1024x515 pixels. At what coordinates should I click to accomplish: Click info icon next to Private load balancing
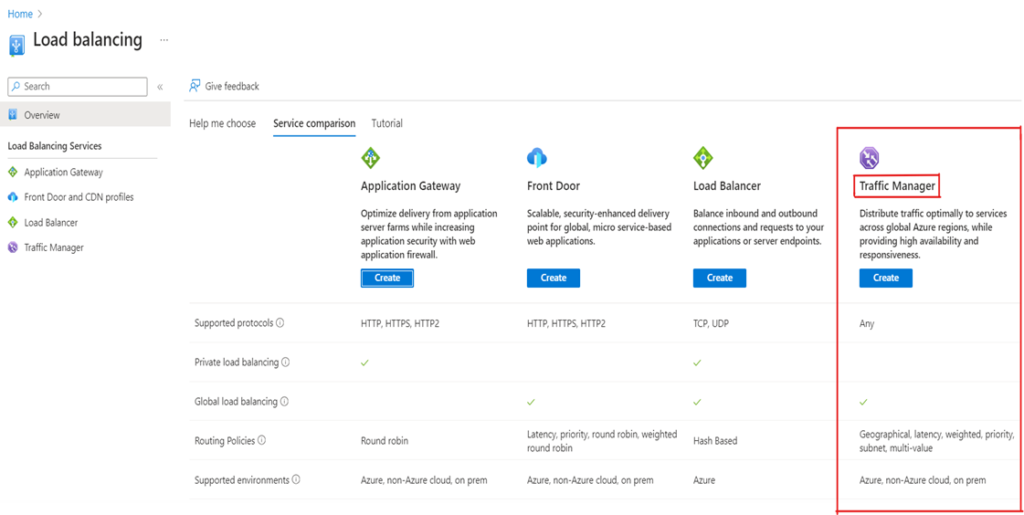point(285,362)
